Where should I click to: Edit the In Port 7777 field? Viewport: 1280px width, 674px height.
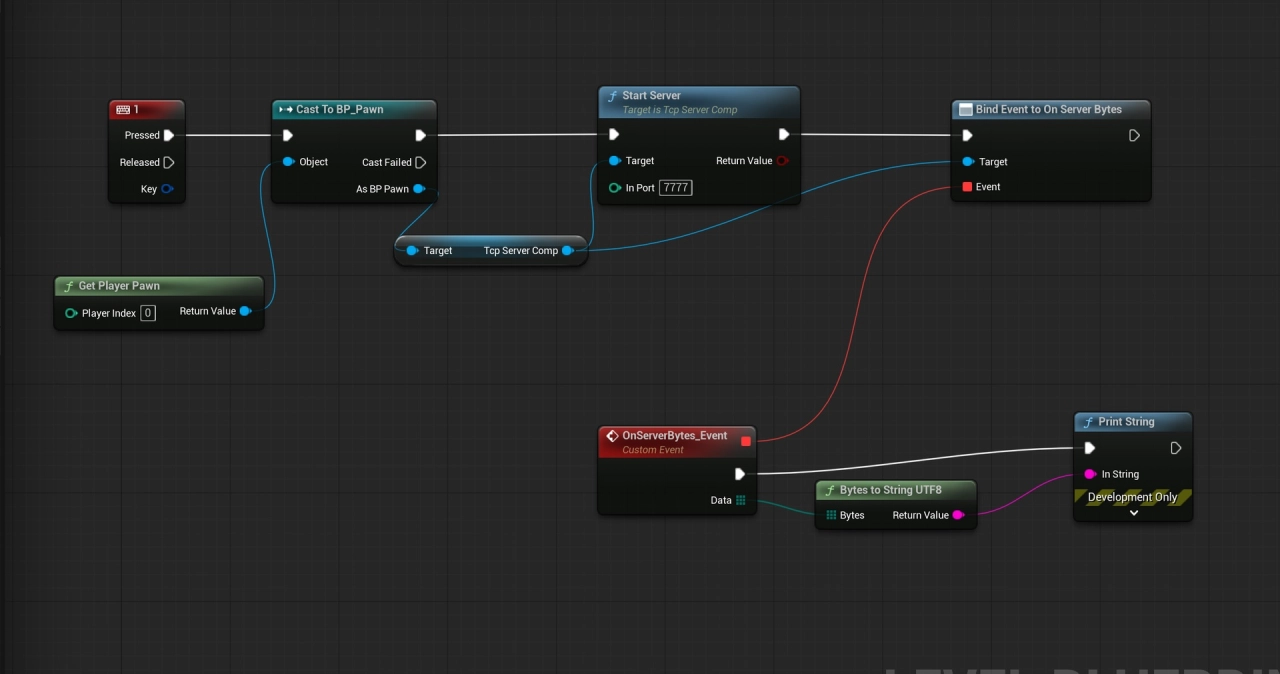click(676, 188)
